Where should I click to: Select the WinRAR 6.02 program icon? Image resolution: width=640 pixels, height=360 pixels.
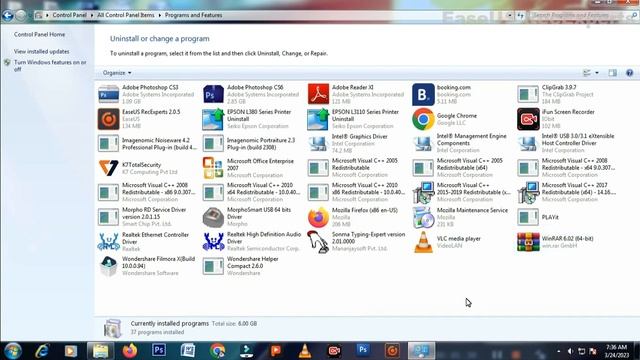click(528, 241)
